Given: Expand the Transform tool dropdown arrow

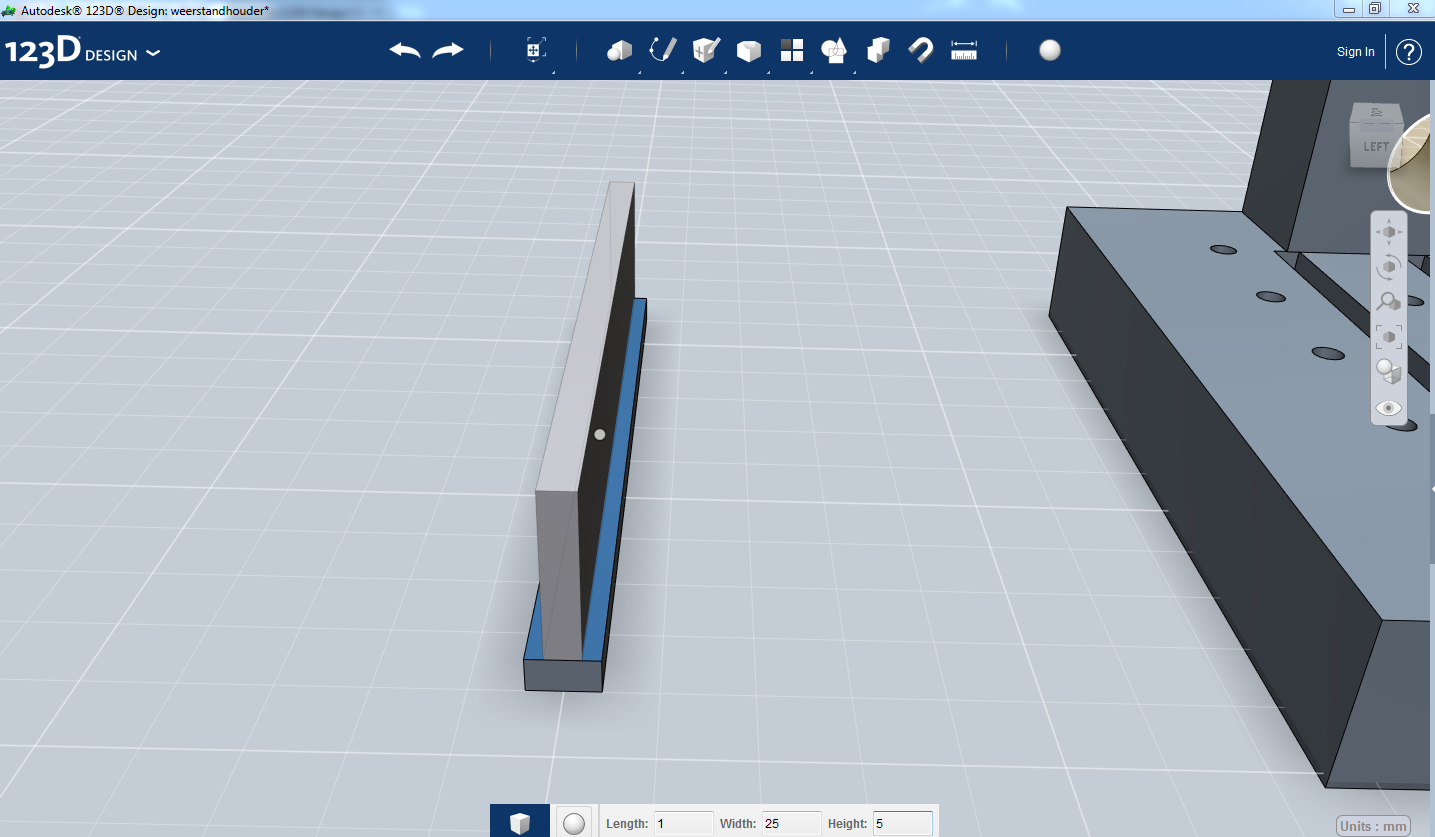Looking at the screenshot, I should click(553, 72).
